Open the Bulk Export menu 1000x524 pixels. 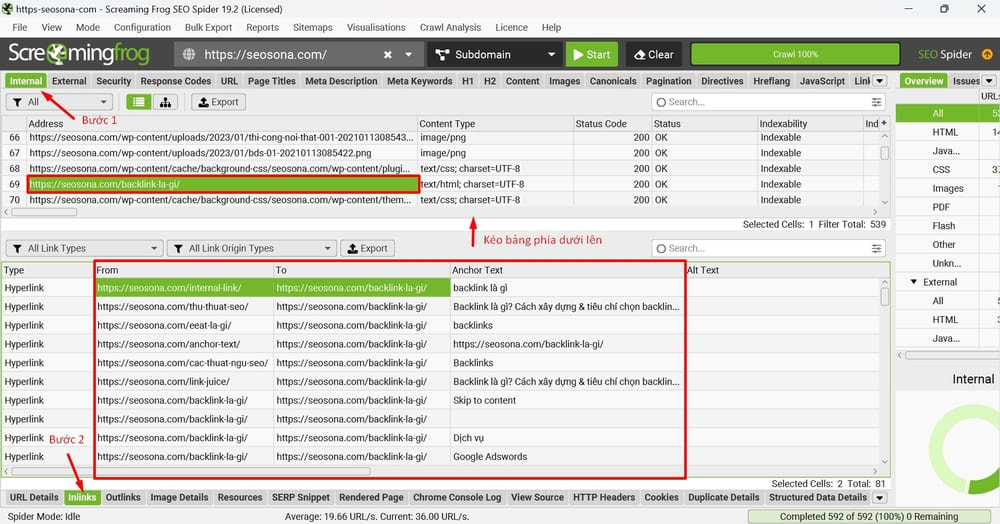point(209,27)
